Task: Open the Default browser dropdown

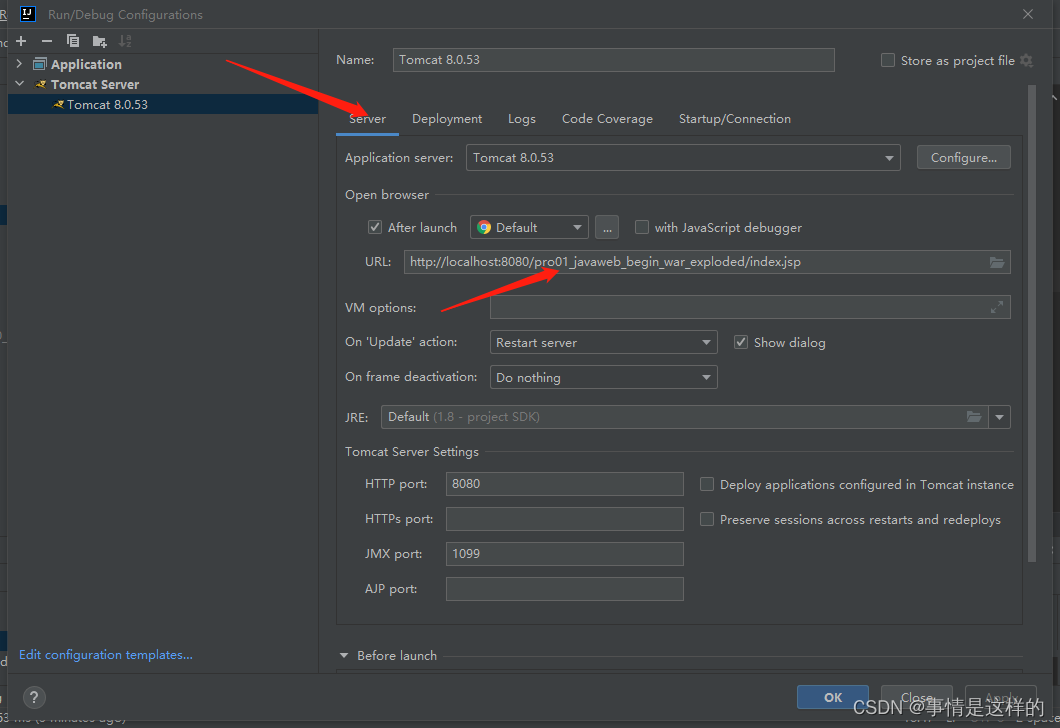Action: [x=529, y=227]
